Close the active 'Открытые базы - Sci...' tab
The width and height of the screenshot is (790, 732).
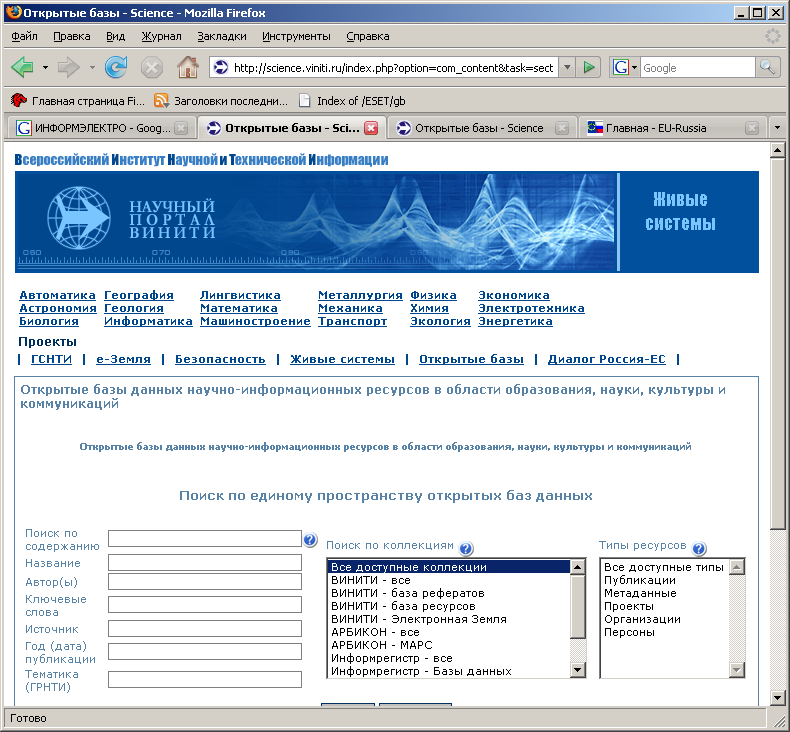[371, 128]
